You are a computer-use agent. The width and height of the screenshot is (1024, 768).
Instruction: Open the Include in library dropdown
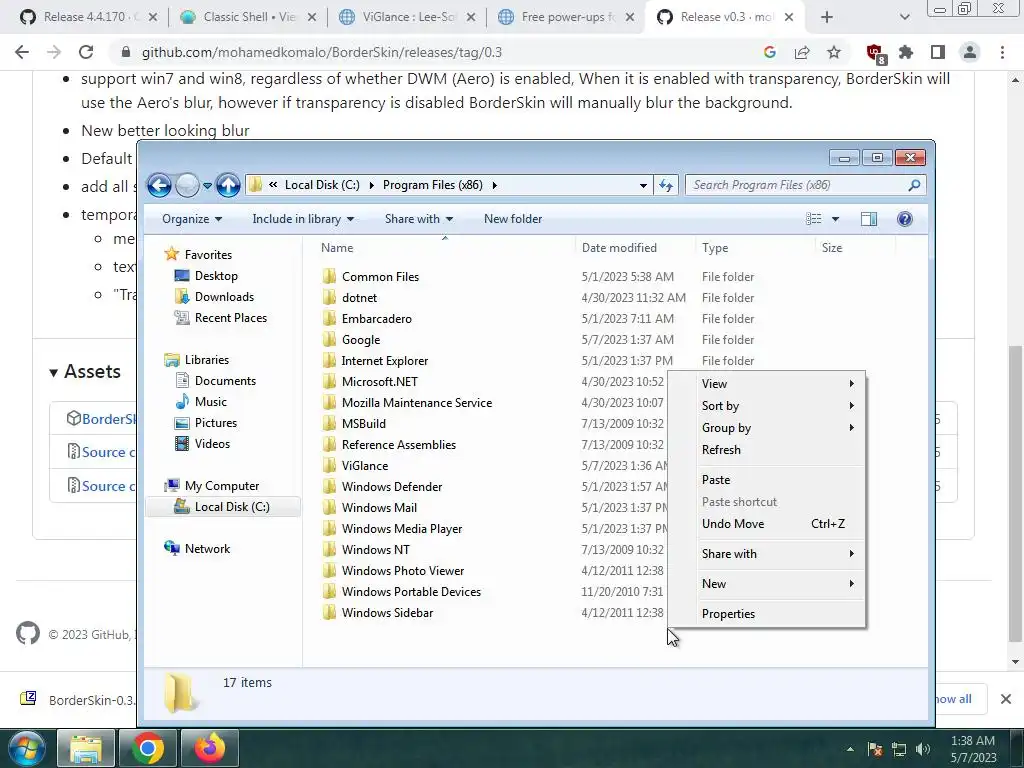pos(303,219)
